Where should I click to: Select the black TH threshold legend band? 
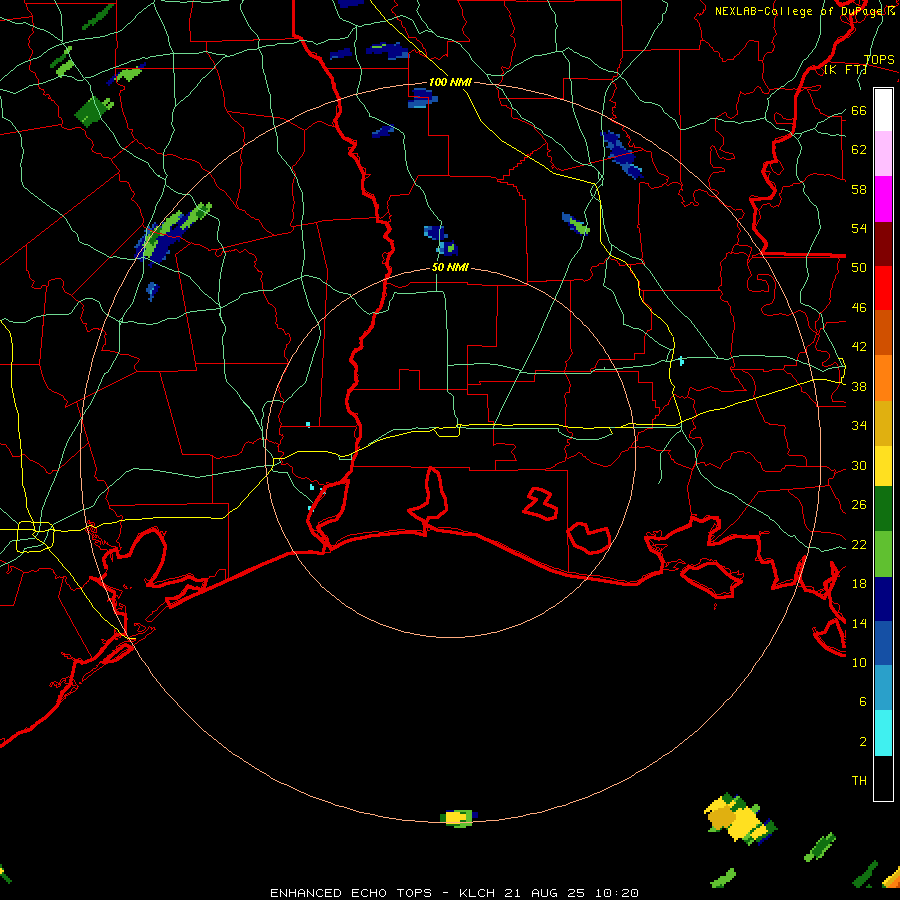point(883,778)
